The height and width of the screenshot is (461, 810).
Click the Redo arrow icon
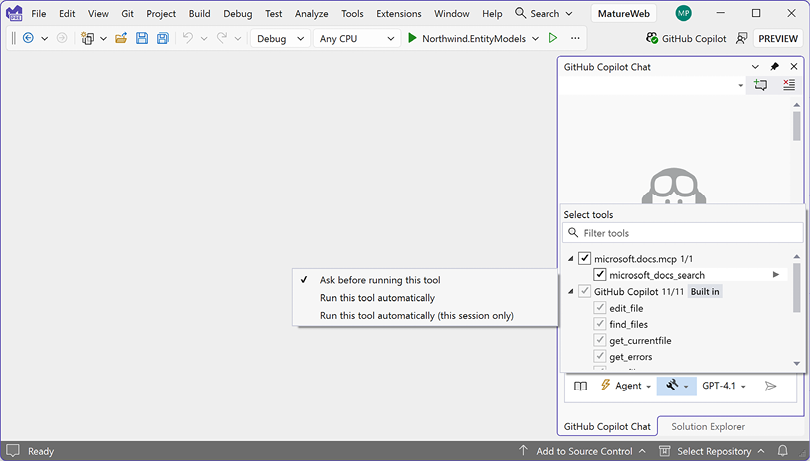(x=222, y=38)
